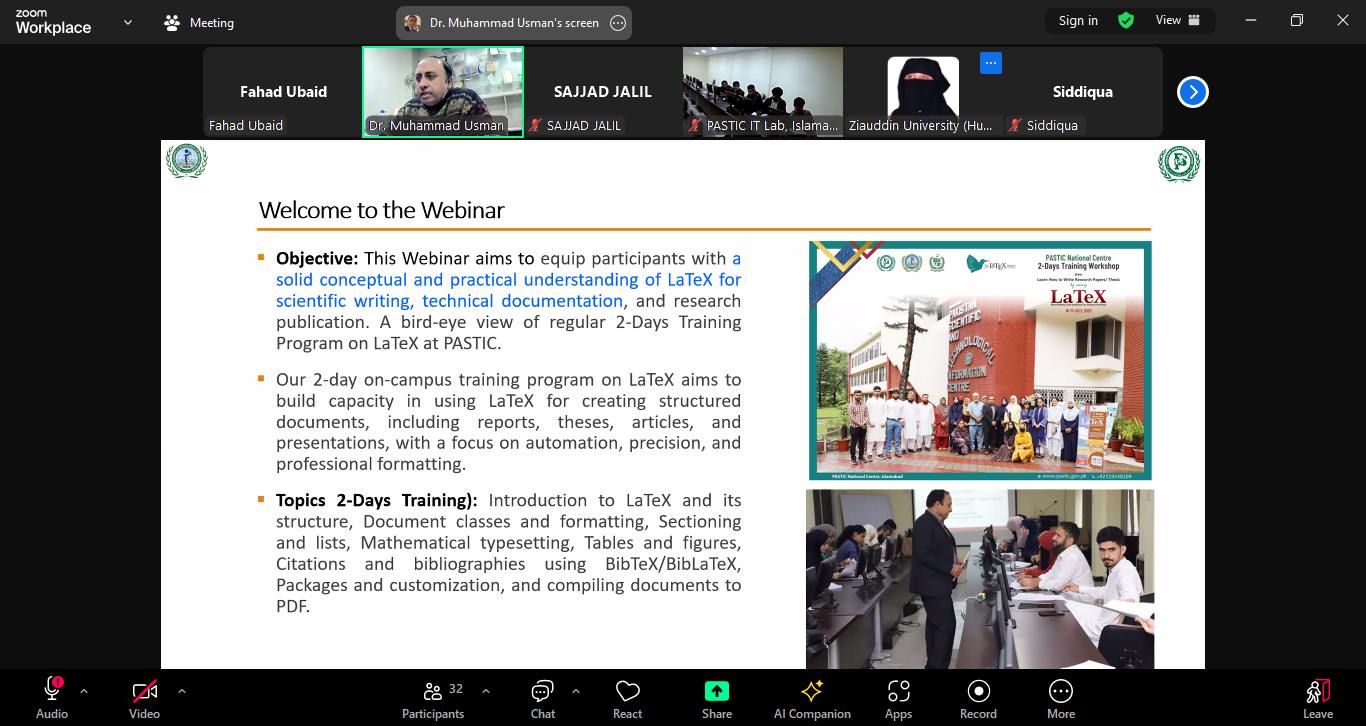
Task: Unmute microphone using the Audio button
Action: point(52,699)
